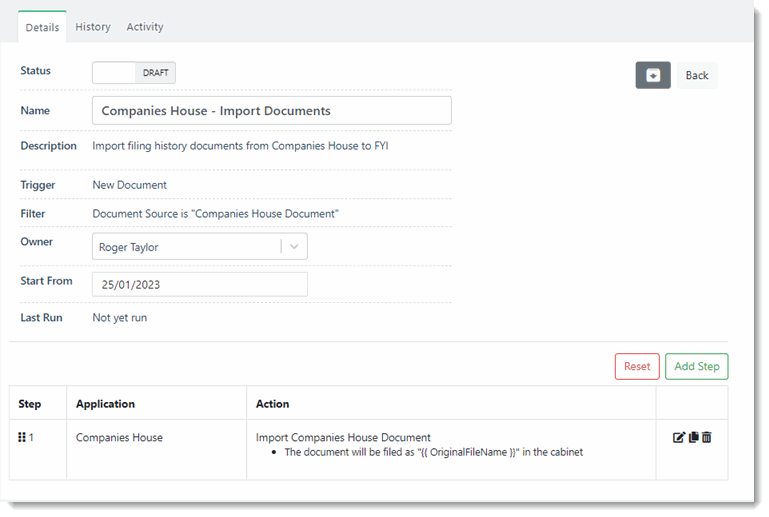The width and height of the screenshot is (769, 517).
Task: Click the OriginalFileName filing detail bullet
Action: pos(434,452)
